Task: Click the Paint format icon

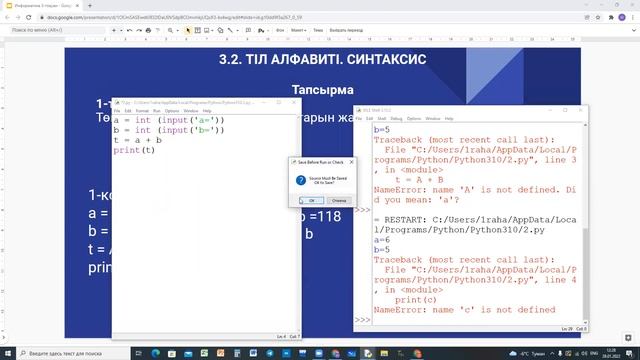Action: [x=158, y=30]
